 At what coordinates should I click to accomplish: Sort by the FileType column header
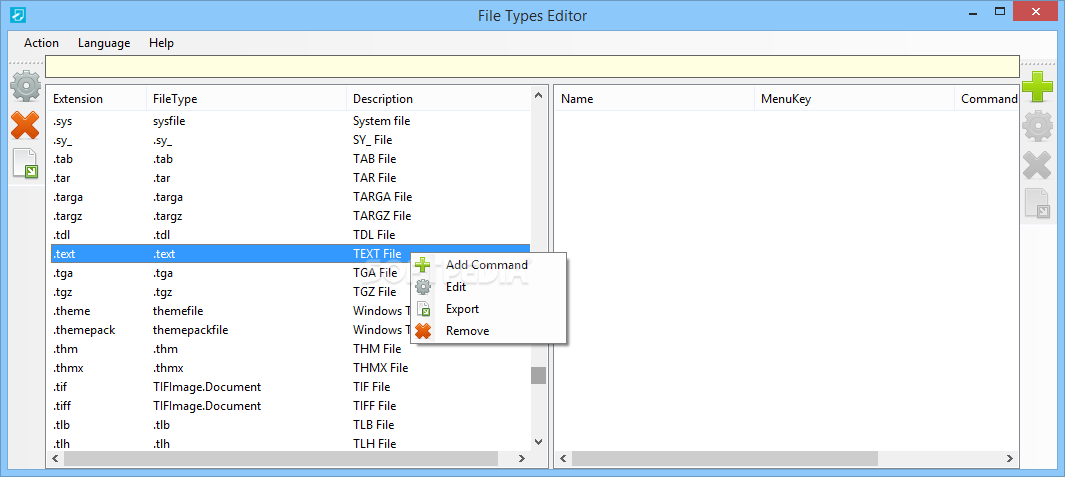(x=246, y=99)
